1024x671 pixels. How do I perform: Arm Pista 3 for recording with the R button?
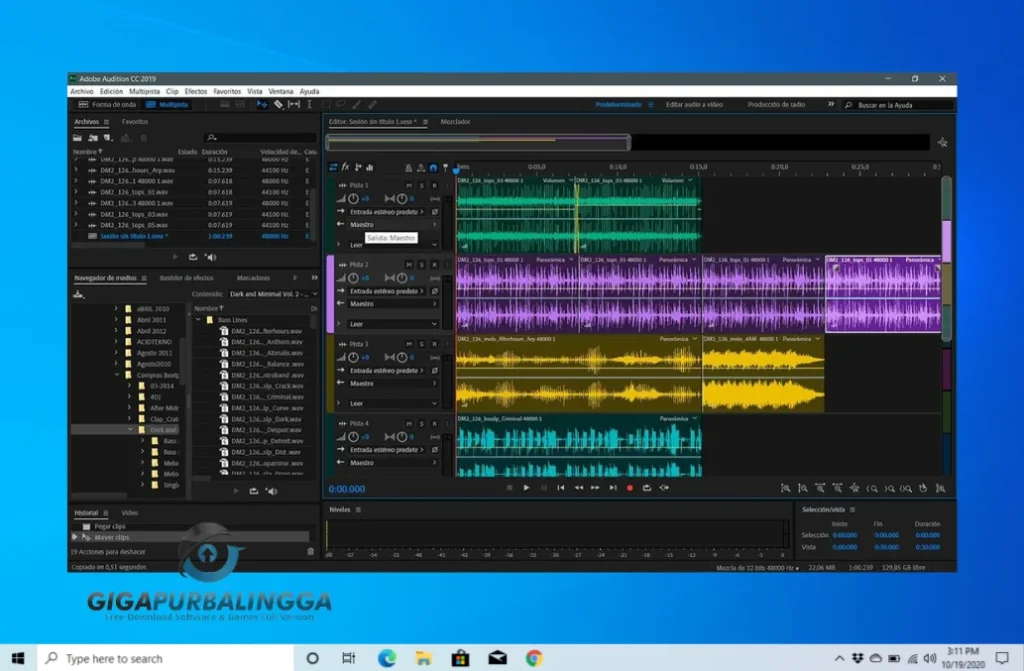(435, 343)
